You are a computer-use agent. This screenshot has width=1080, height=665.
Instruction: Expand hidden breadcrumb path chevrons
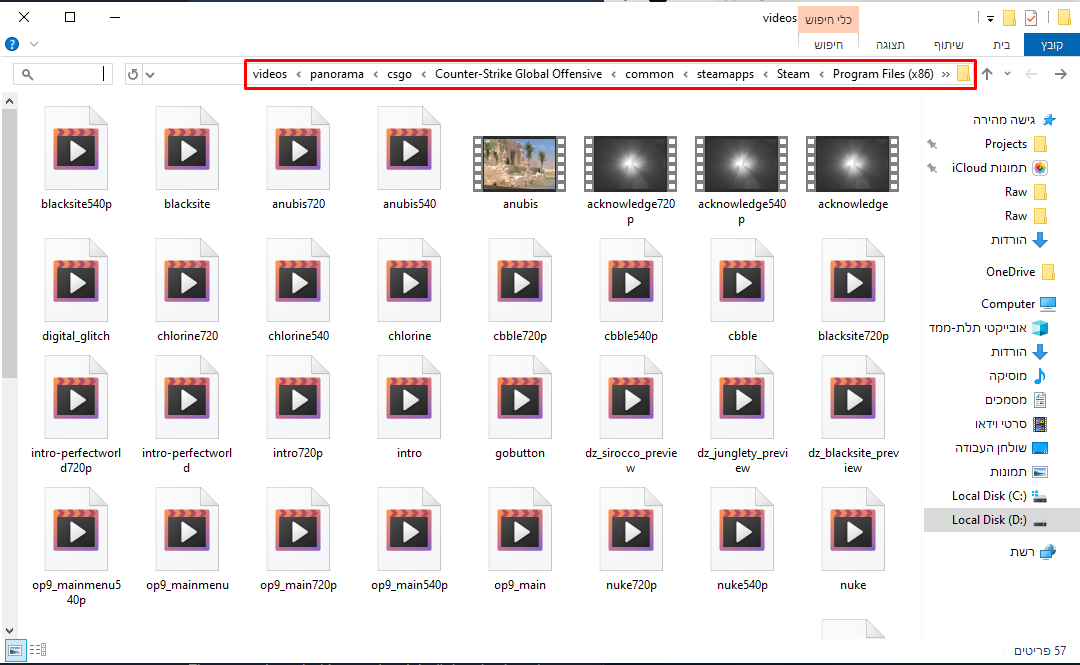946,74
